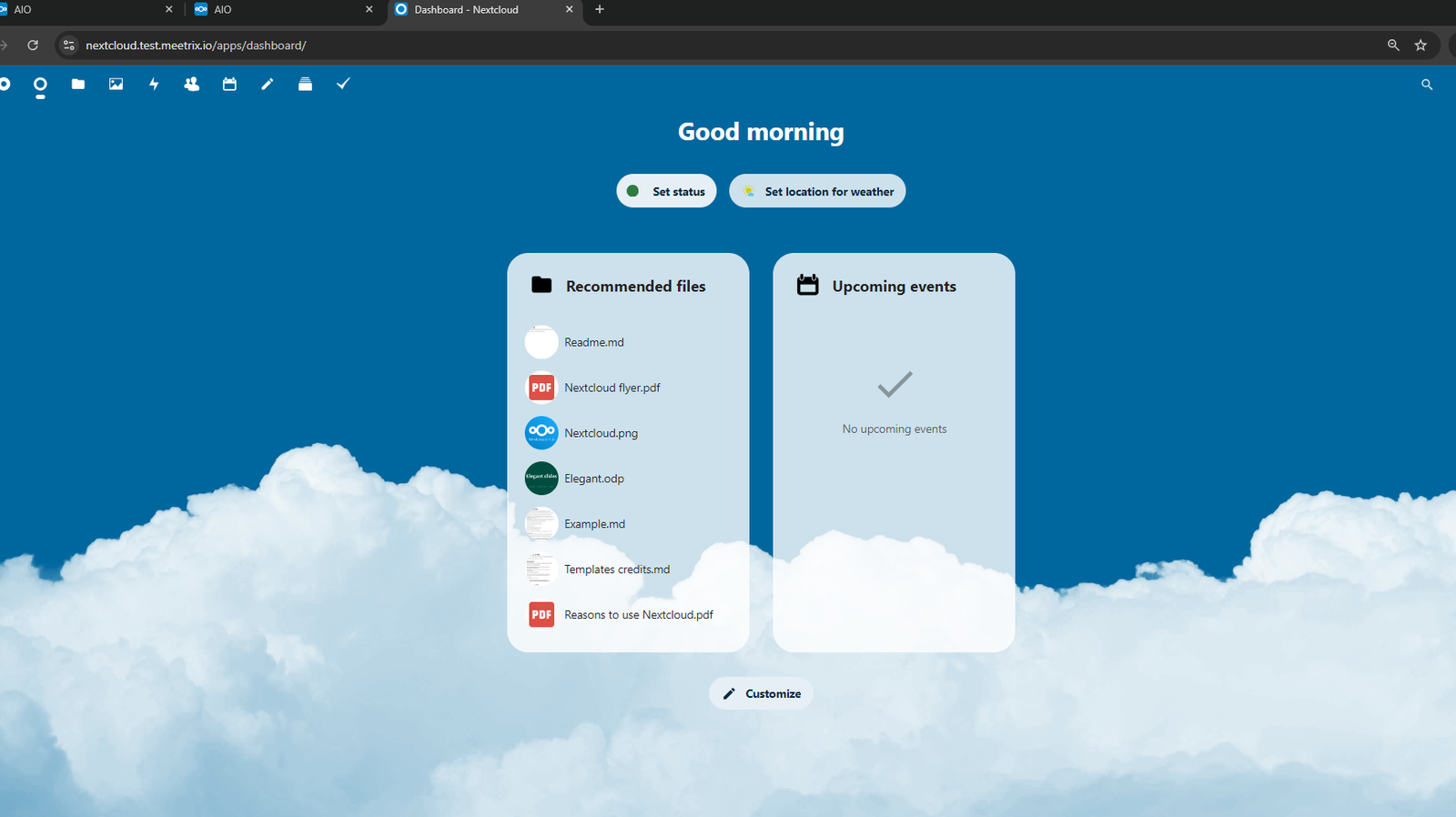1456x817 pixels.
Task: Click the Upcoming events heading
Action: pos(894,286)
